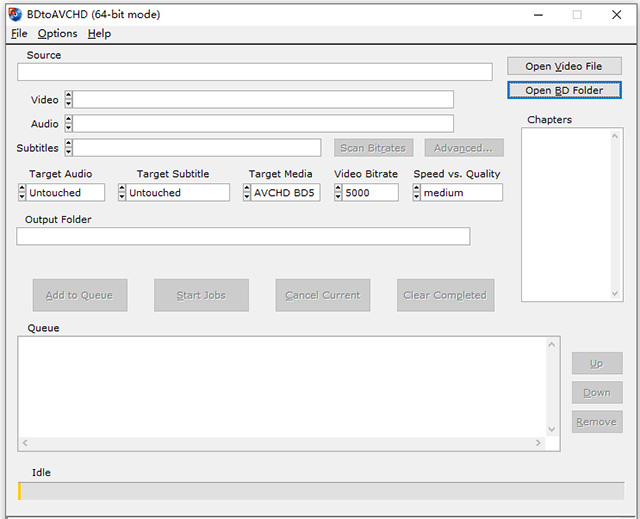Image resolution: width=640 pixels, height=519 pixels.
Task: Click the Idle progress bar
Action: click(320, 491)
